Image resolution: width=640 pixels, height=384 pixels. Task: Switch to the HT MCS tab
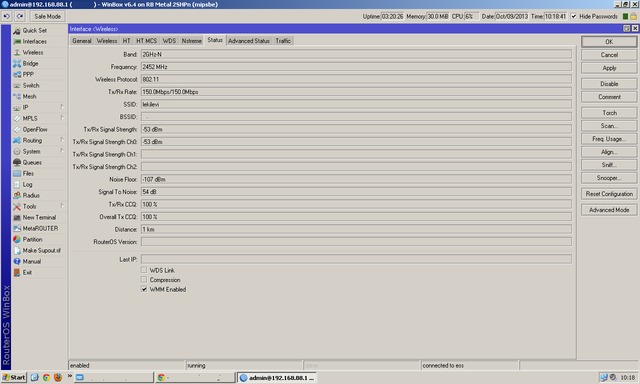[x=147, y=41]
